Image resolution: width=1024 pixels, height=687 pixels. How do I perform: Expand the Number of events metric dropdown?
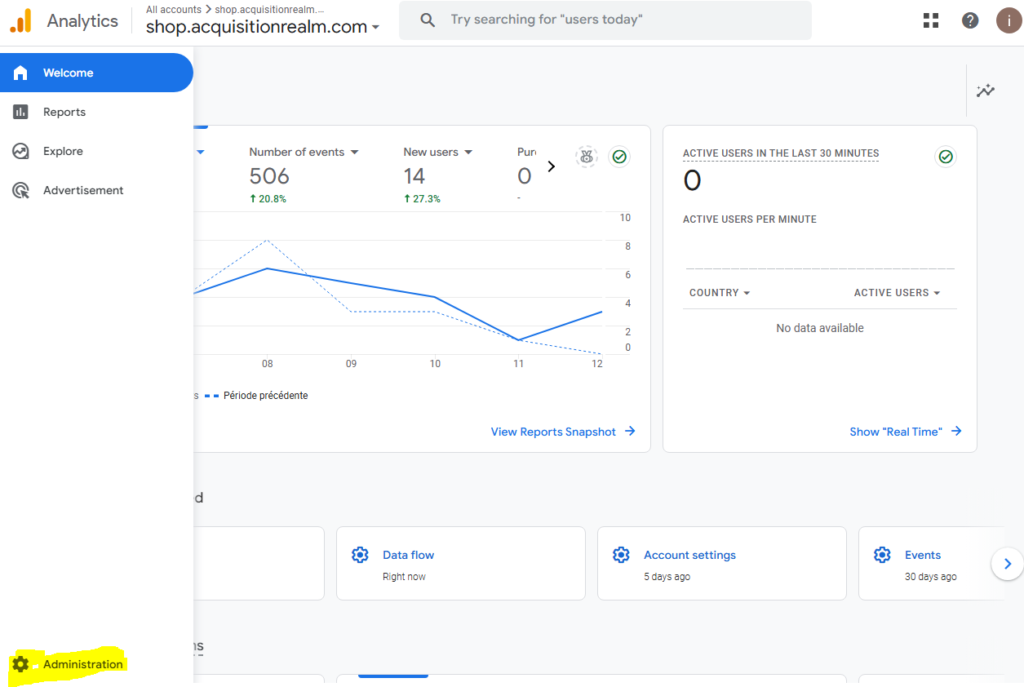[355, 152]
